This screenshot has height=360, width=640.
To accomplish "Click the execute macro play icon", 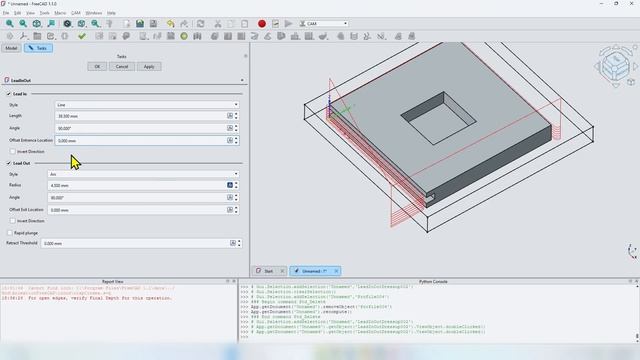I will coord(289,24).
